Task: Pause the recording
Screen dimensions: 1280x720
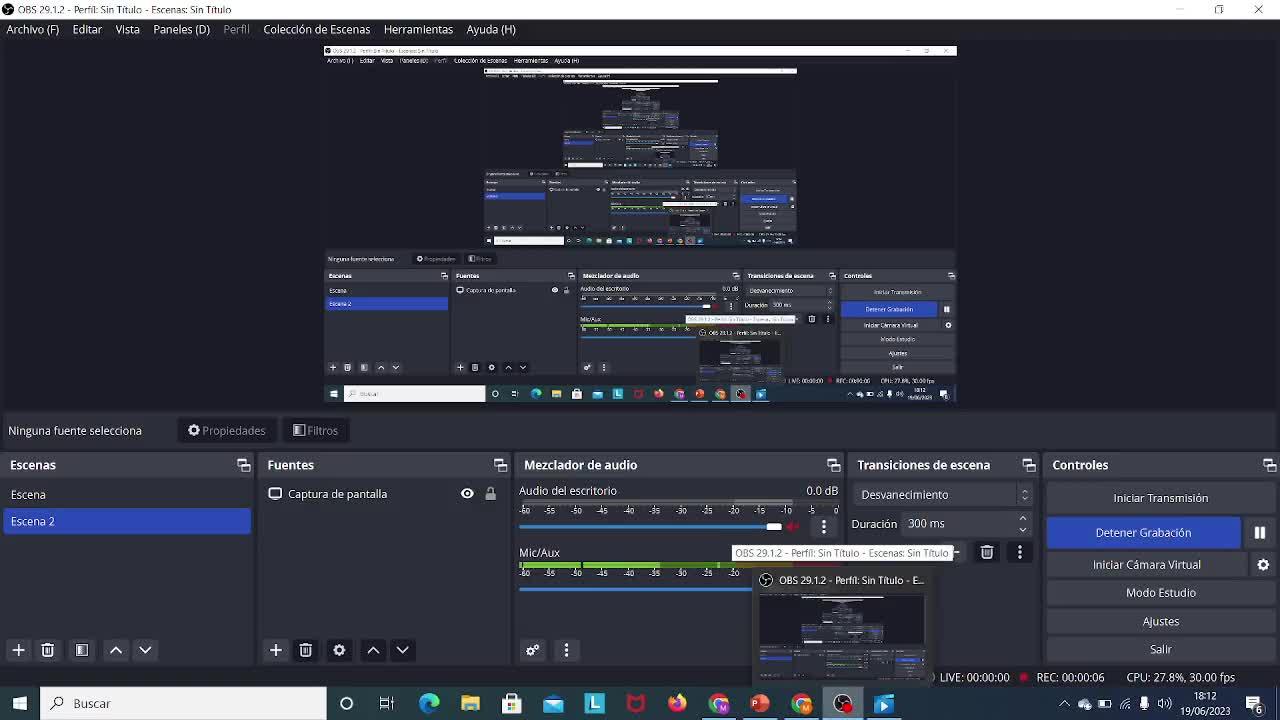Action: click(x=1260, y=533)
